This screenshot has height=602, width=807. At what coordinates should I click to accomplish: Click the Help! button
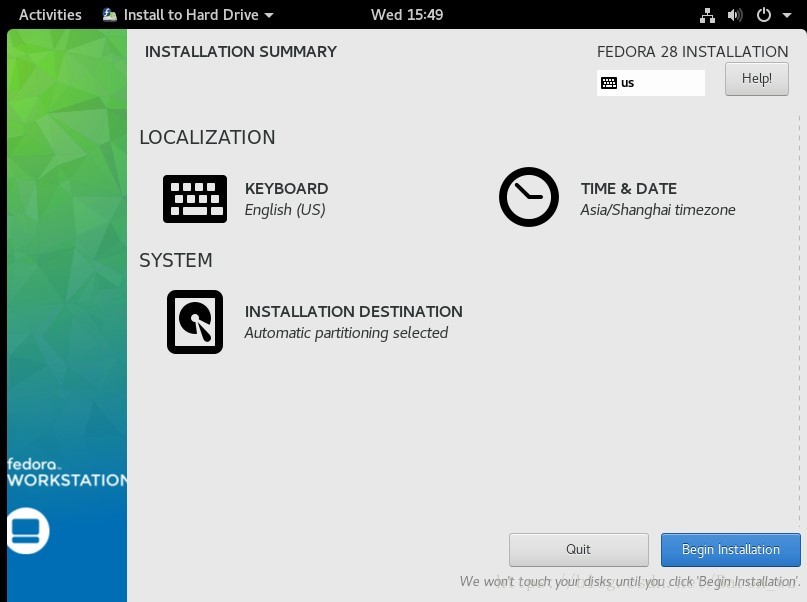point(757,79)
